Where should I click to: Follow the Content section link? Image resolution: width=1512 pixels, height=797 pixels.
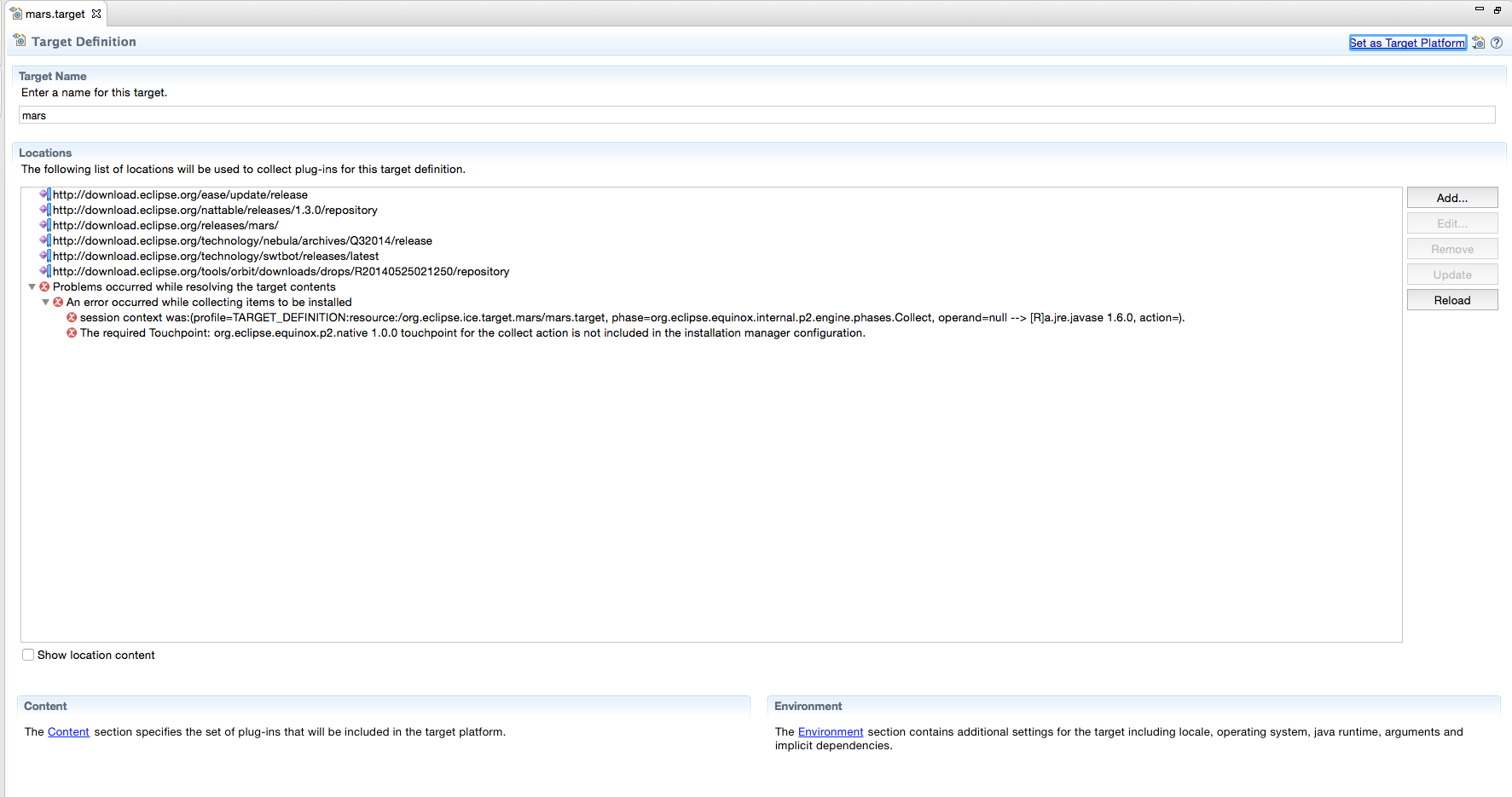tap(68, 731)
